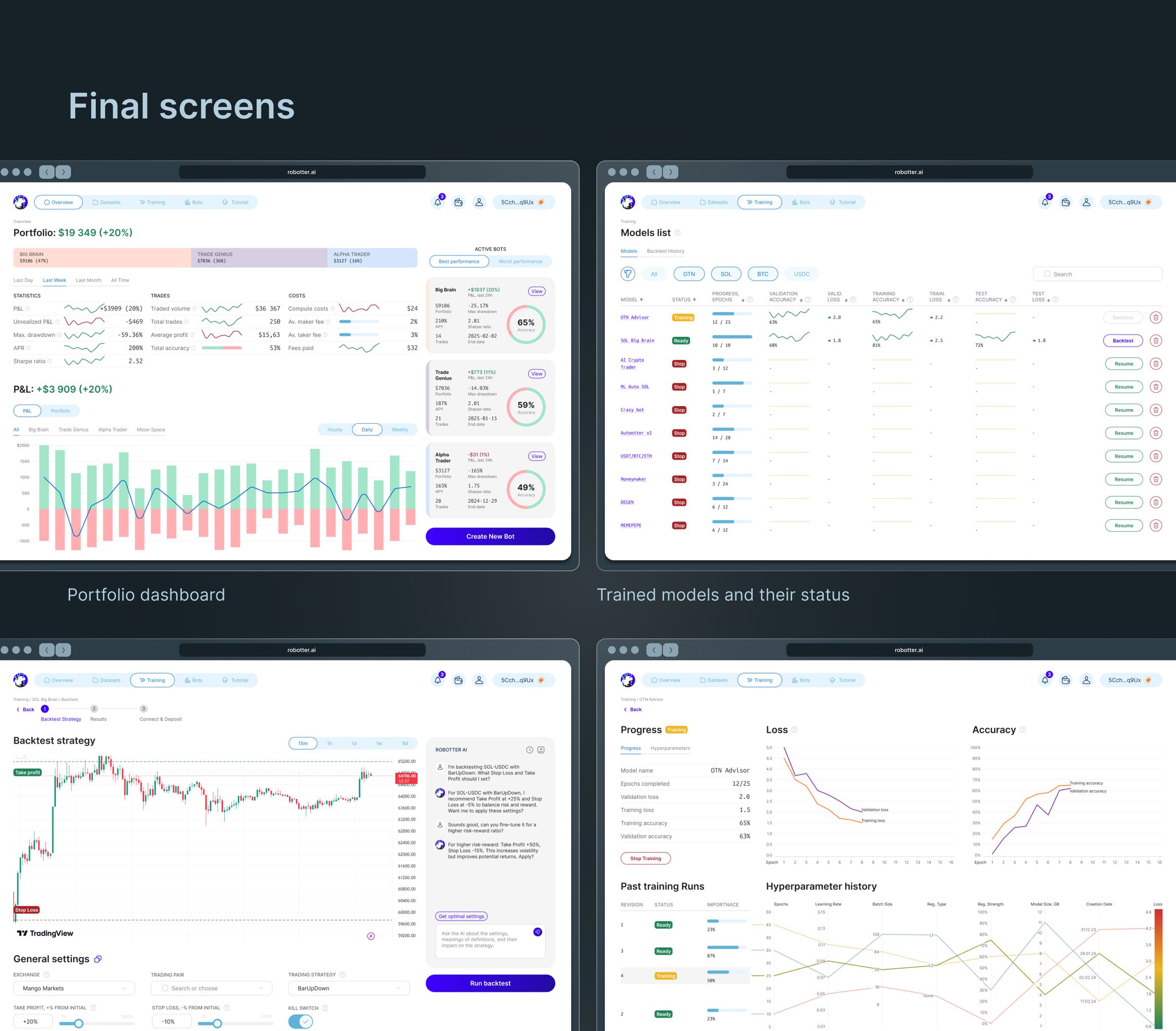1176x1031 pixels.
Task: Select Weekly chart interval on dashboard
Action: [400, 430]
